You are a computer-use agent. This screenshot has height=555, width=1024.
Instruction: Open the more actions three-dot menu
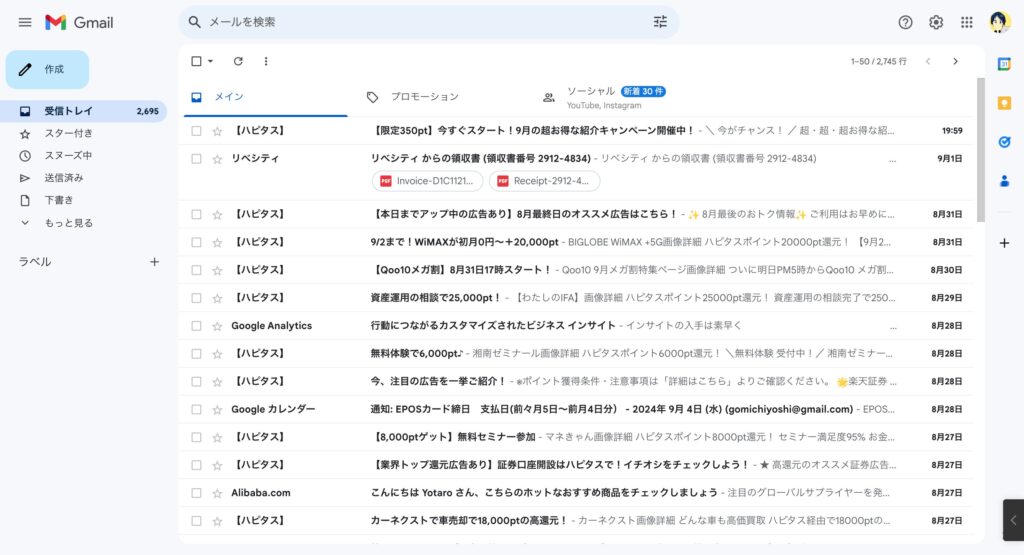(266, 61)
